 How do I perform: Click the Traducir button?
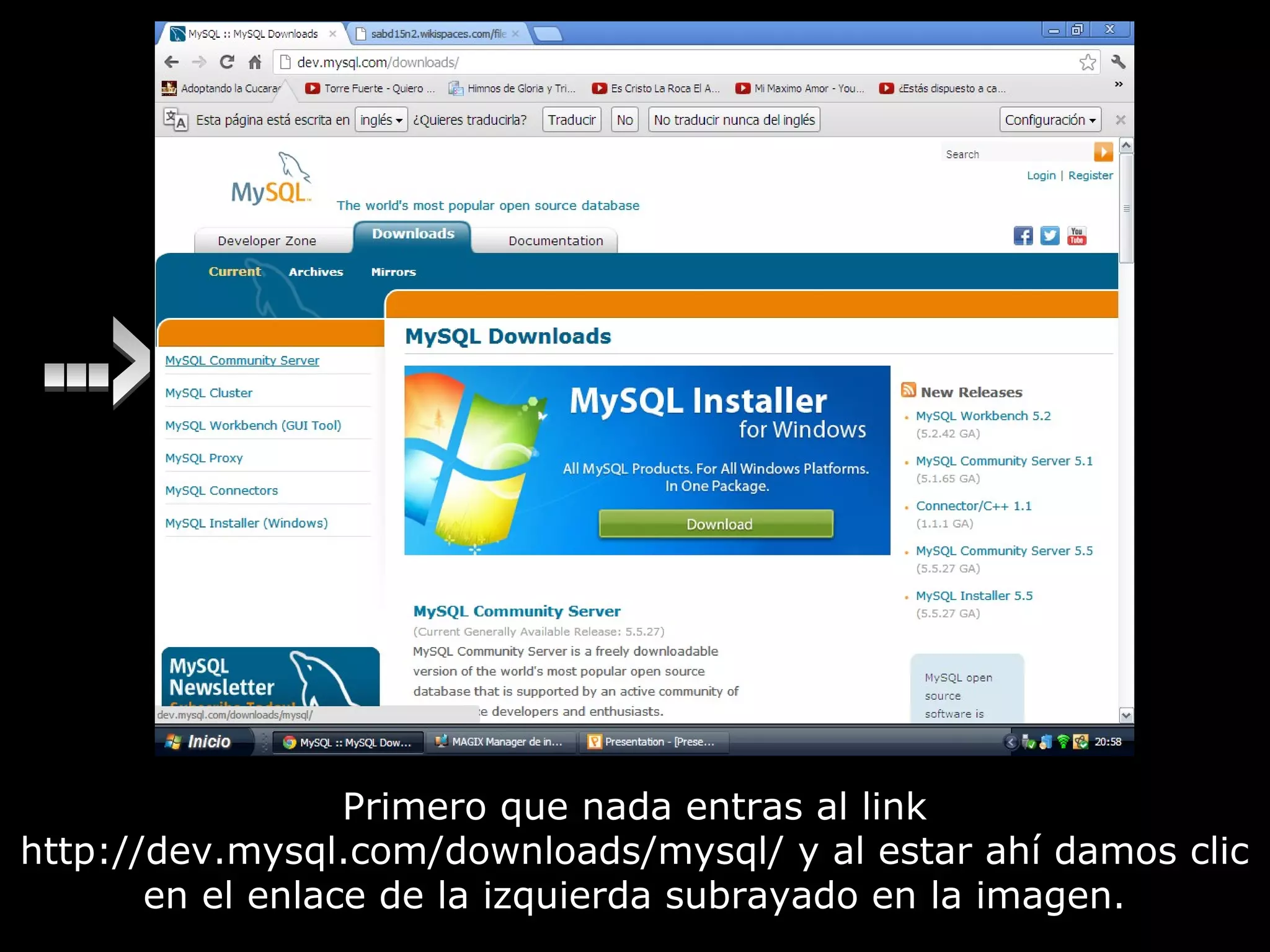tap(571, 120)
